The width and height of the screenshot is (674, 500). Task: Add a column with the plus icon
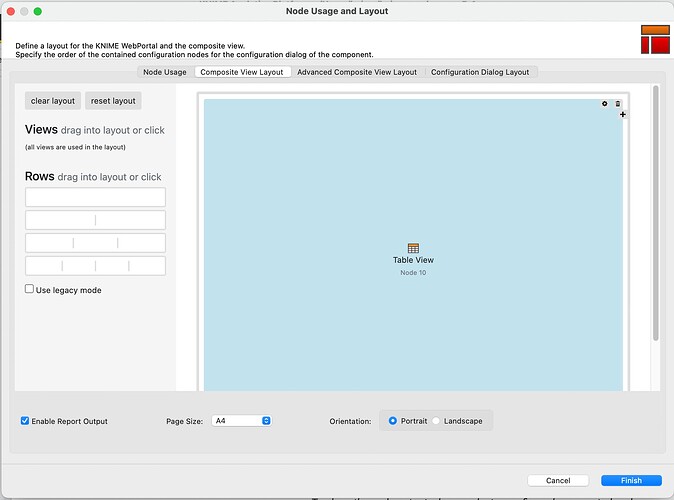pyautogui.click(x=623, y=114)
